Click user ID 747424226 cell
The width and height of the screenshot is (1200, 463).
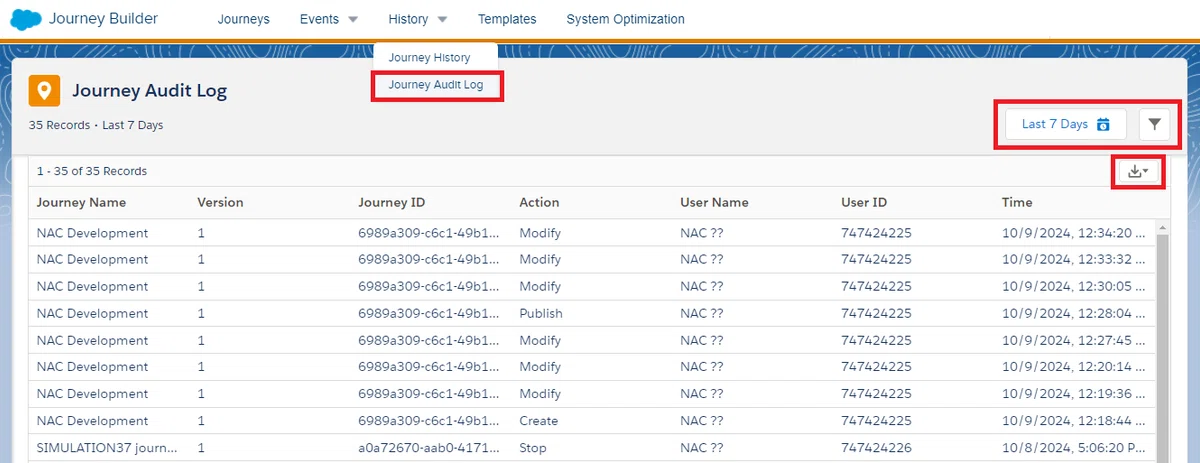(x=876, y=448)
